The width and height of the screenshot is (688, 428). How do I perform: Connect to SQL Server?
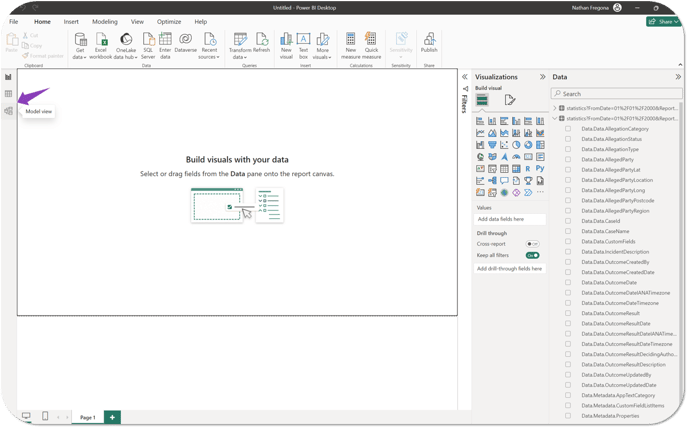[x=148, y=46]
